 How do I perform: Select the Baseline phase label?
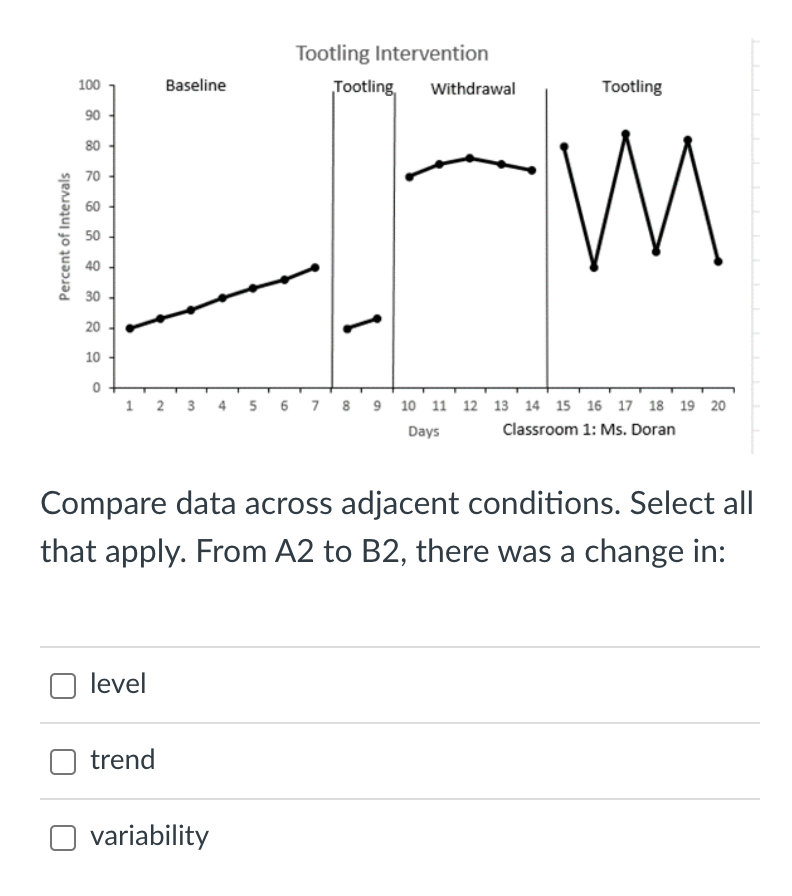tap(194, 86)
